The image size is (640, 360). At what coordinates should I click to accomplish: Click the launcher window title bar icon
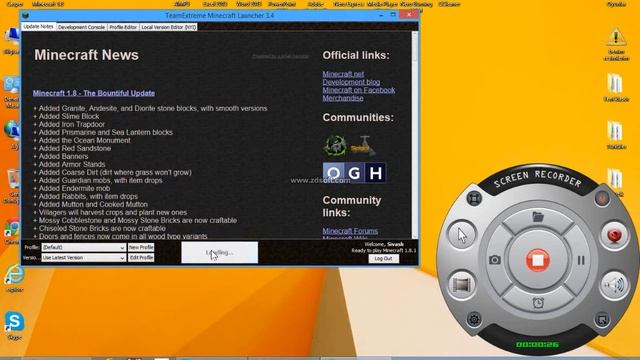pyautogui.click(x=25, y=16)
